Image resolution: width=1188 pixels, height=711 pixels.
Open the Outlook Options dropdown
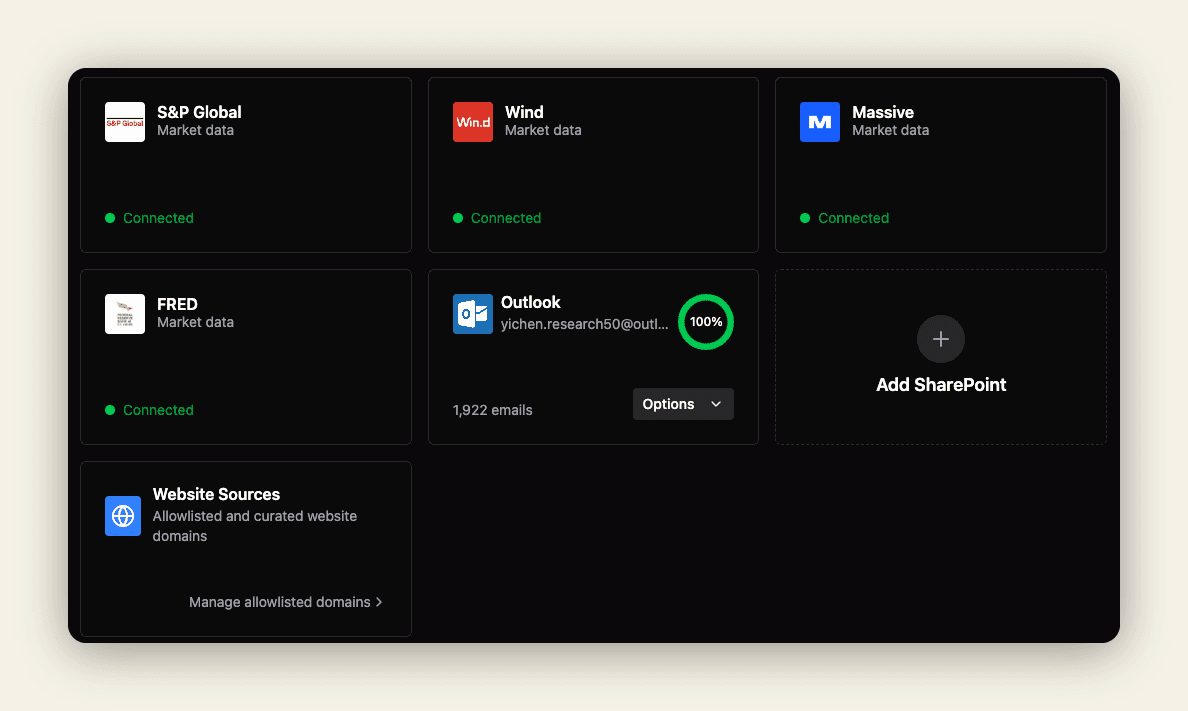click(x=683, y=404)
